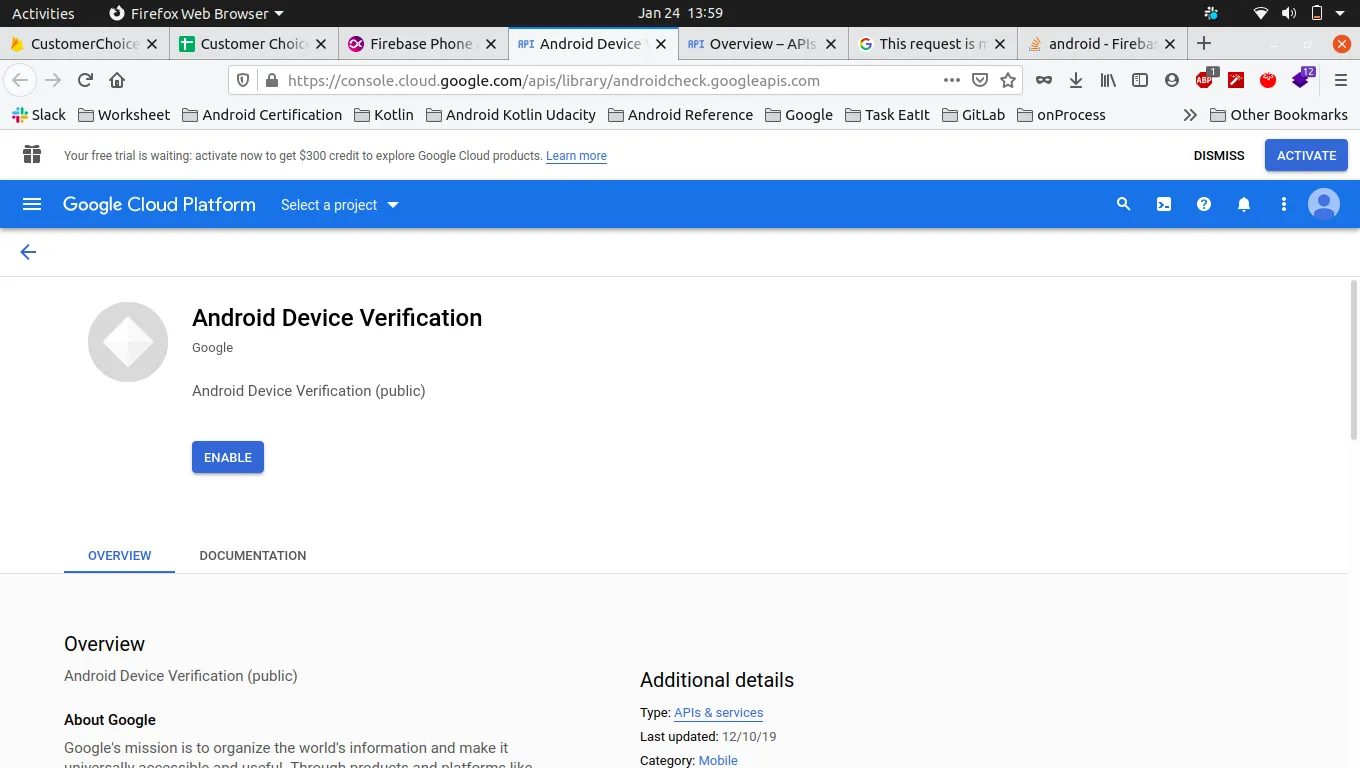Expand the Select a project dropdown
1360x768 pixels.
pos(340,205)
